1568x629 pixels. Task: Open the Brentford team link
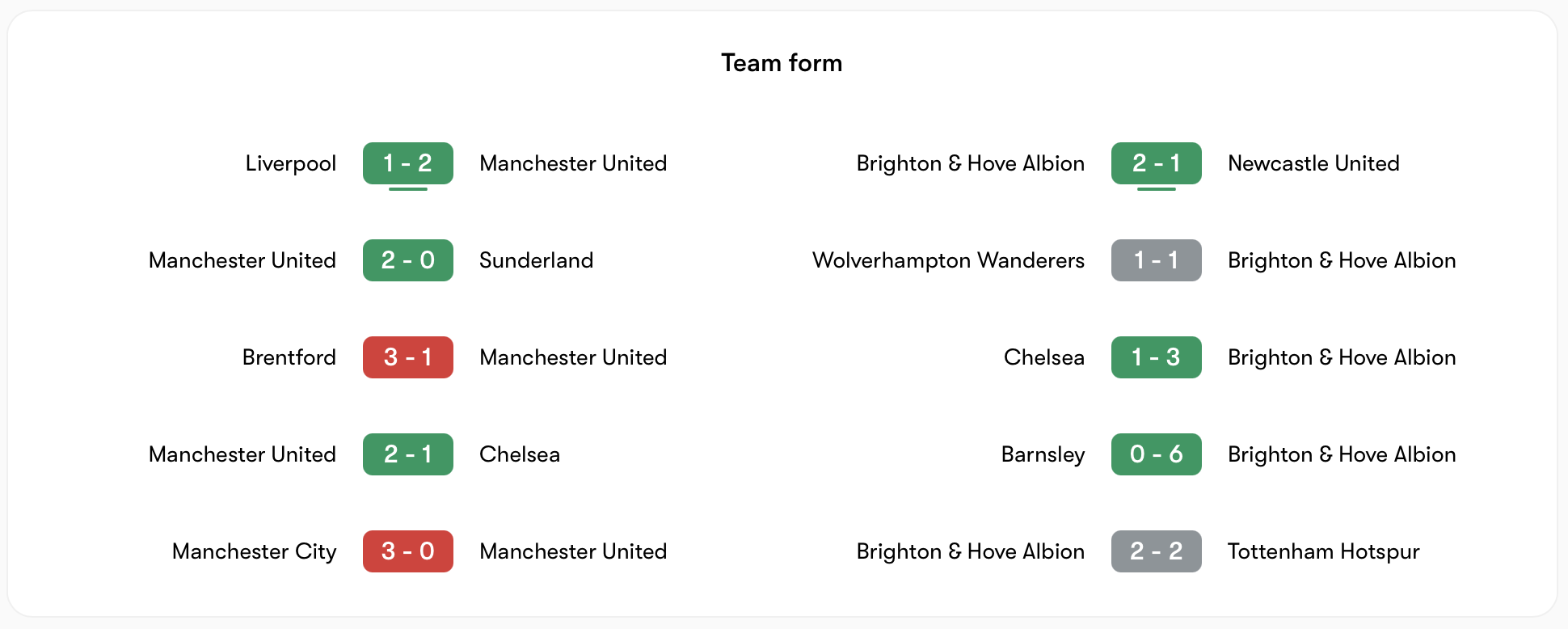click(289, 357)
